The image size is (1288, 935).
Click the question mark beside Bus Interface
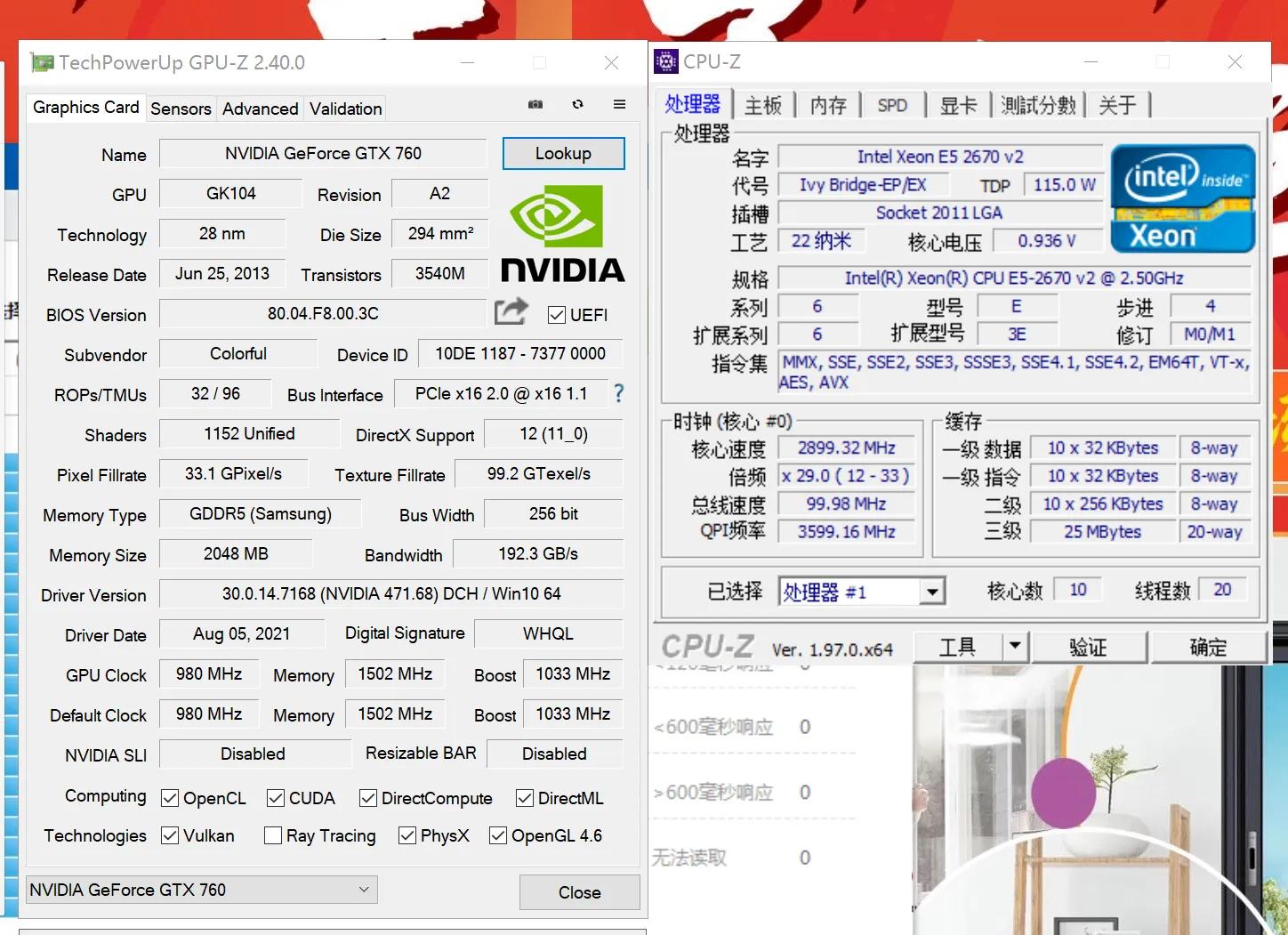click(618, 394)
